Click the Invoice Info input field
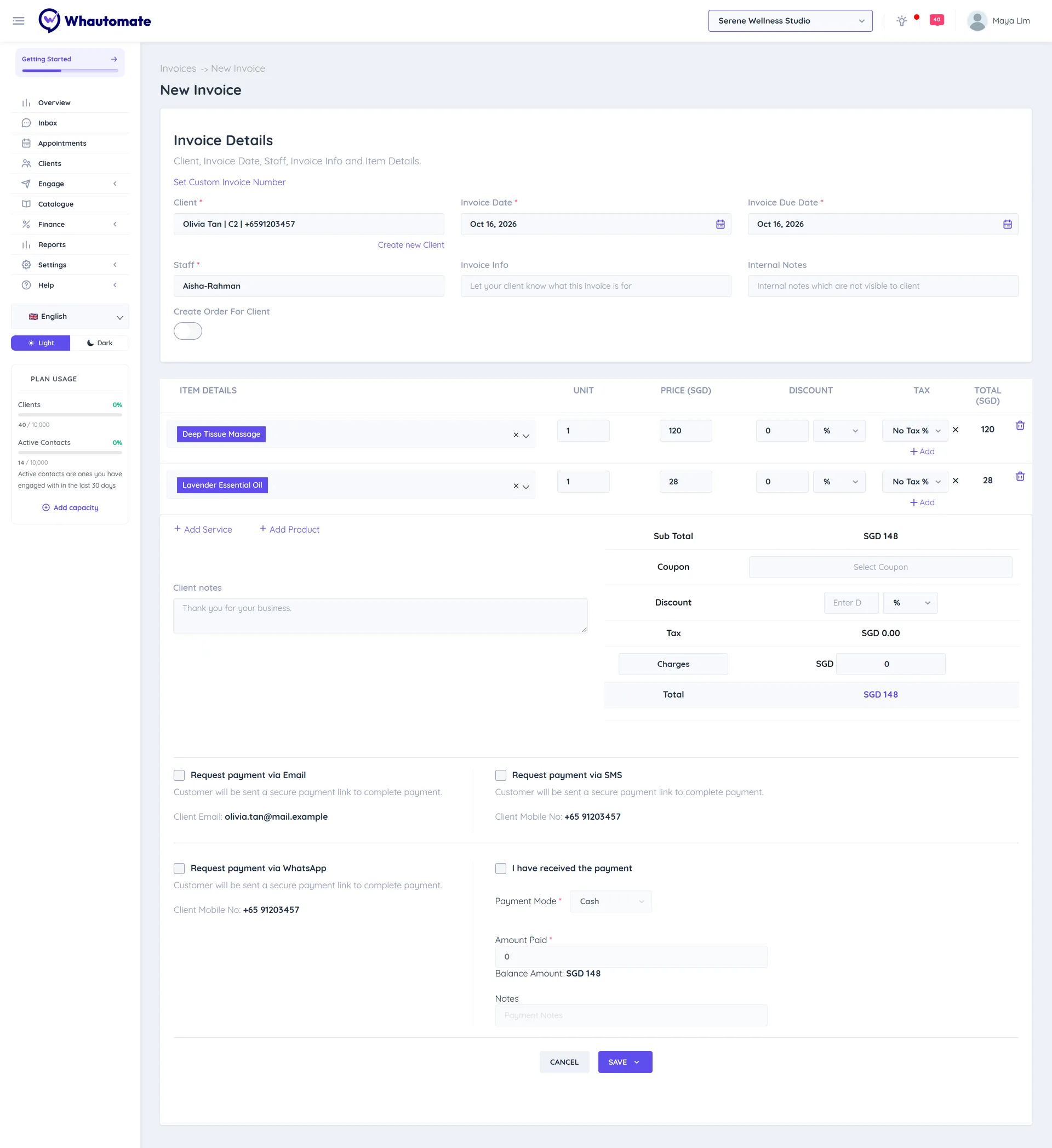 coord(596,286)
